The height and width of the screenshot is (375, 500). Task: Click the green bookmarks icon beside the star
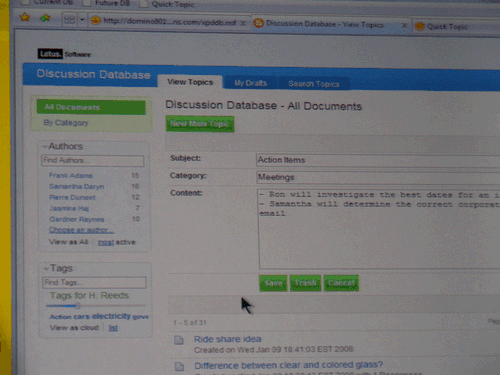coord(45,18)
